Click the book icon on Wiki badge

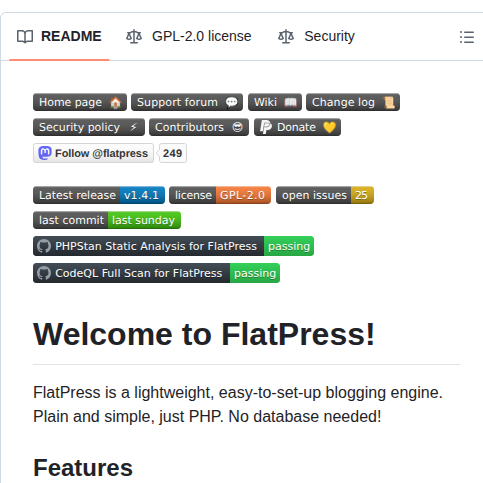290,102
